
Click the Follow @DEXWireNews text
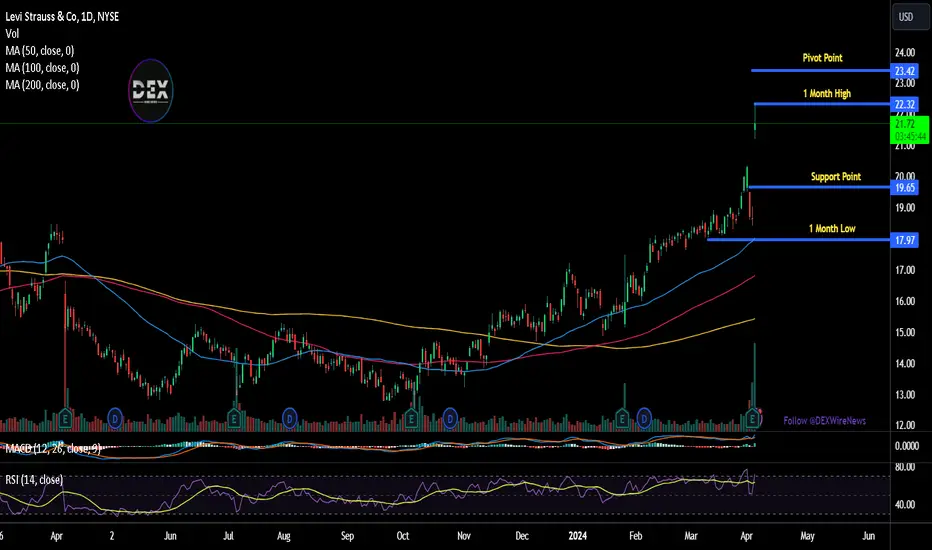[x=824, y=420]
